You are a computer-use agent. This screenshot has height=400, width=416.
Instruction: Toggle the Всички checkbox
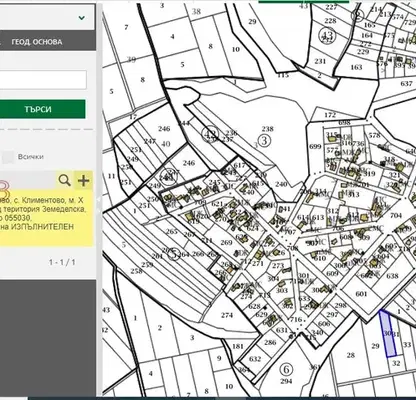[8, 157]
